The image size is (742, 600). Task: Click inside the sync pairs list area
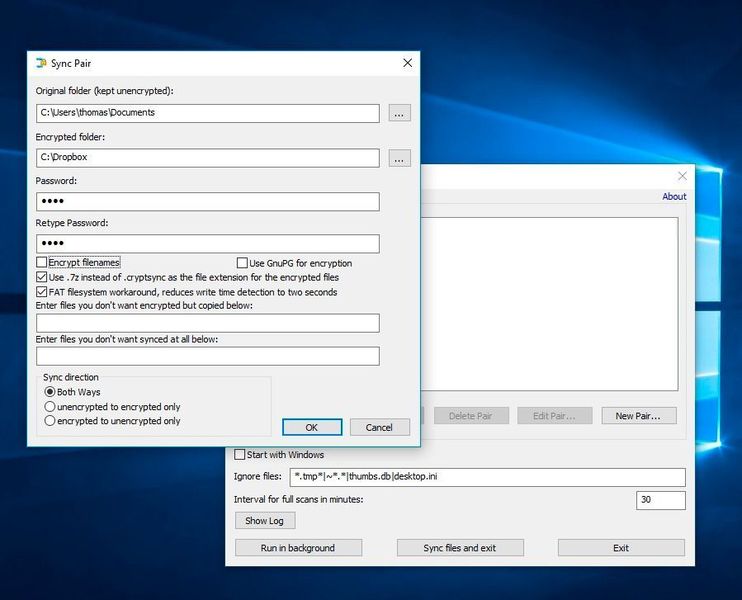click(x=549, y=304)
